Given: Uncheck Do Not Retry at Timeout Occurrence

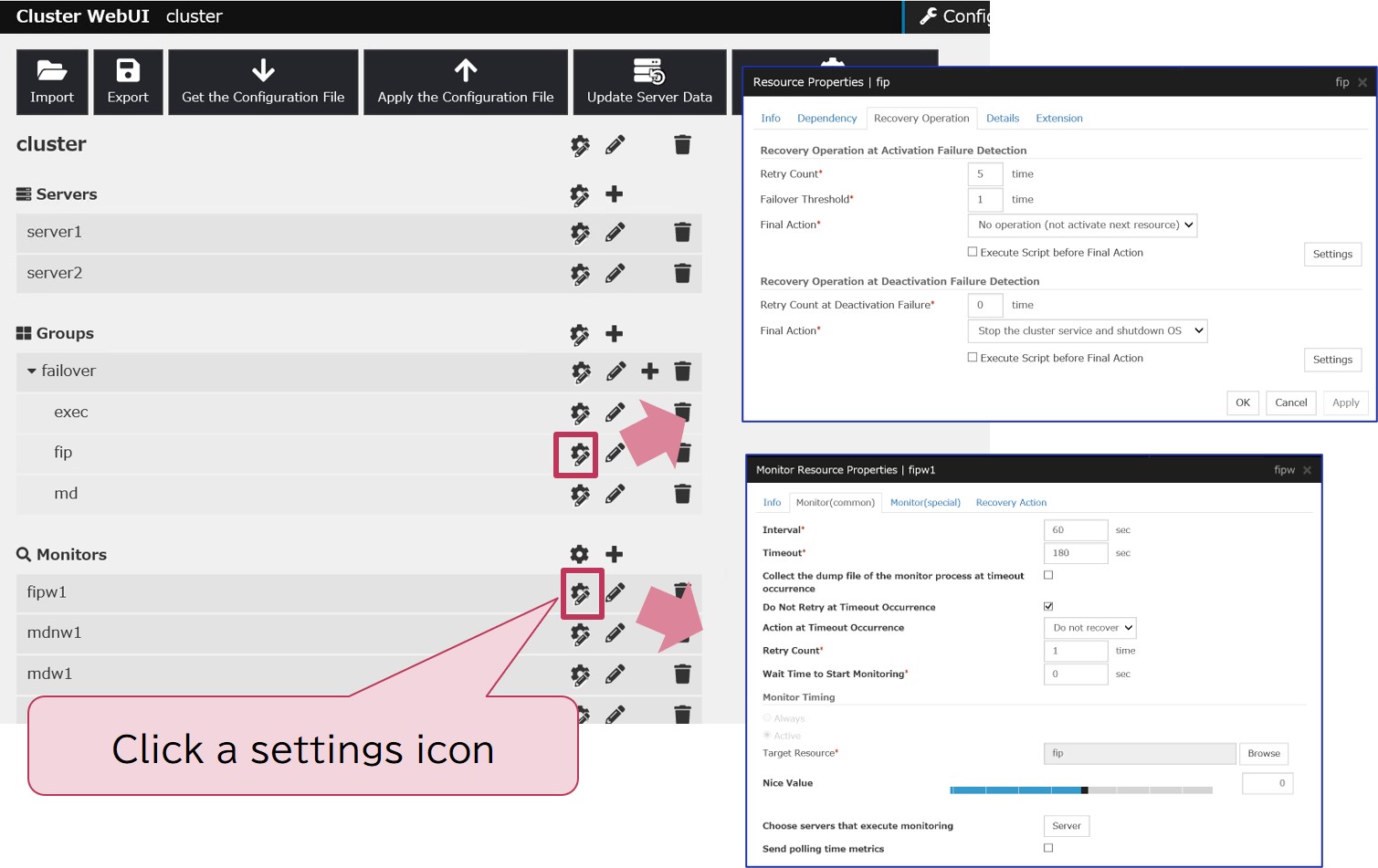Looking at the screenshot, I should [1048, 606].
